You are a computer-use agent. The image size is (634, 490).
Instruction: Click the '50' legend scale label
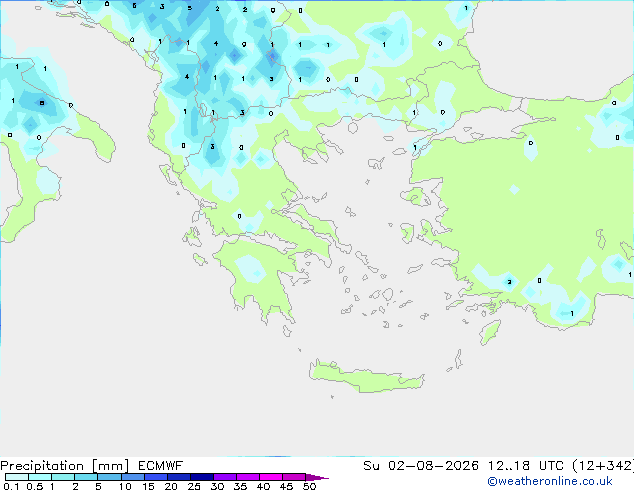click(309, 486)
